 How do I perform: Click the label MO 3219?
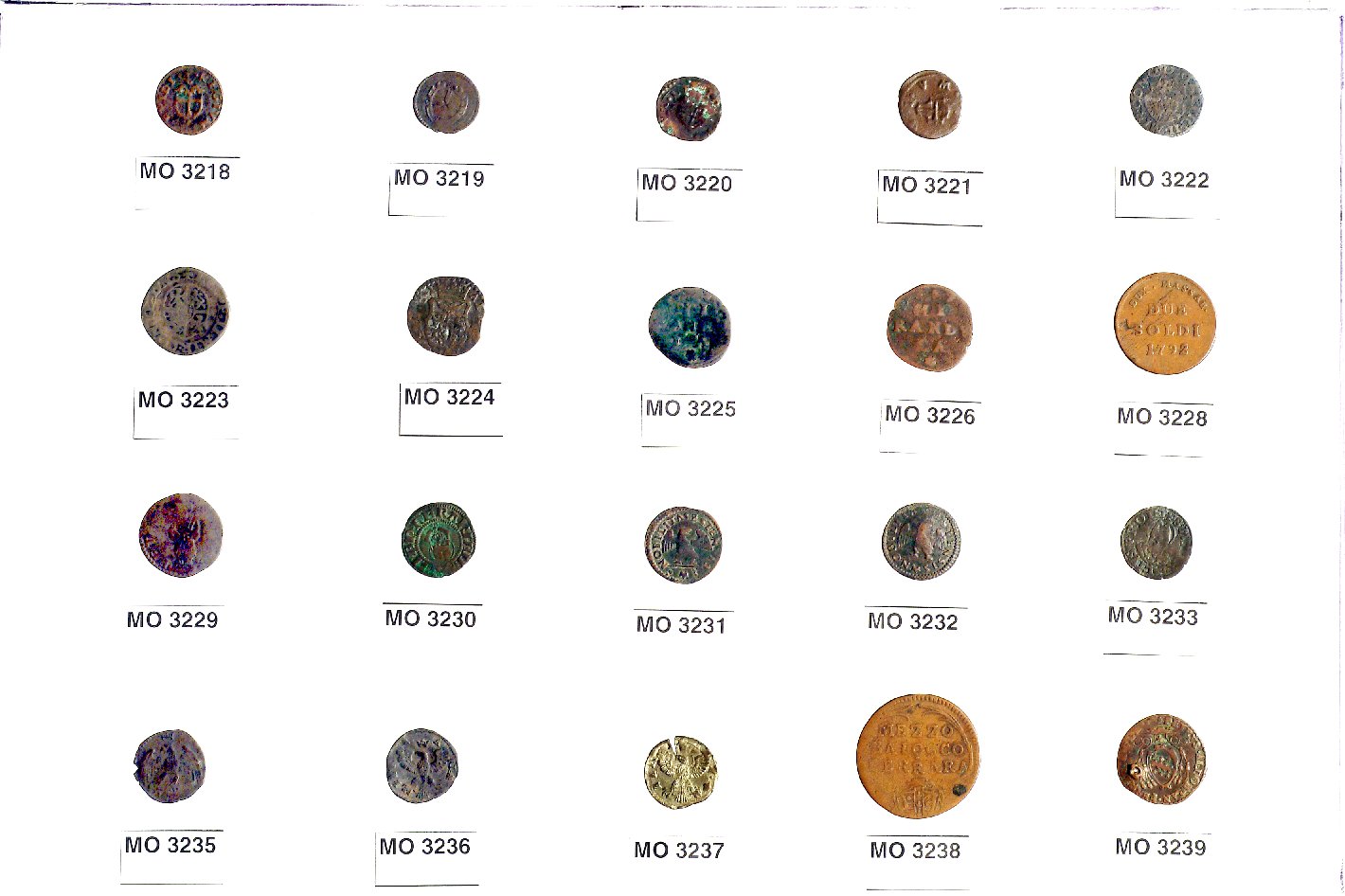point(439,178)
